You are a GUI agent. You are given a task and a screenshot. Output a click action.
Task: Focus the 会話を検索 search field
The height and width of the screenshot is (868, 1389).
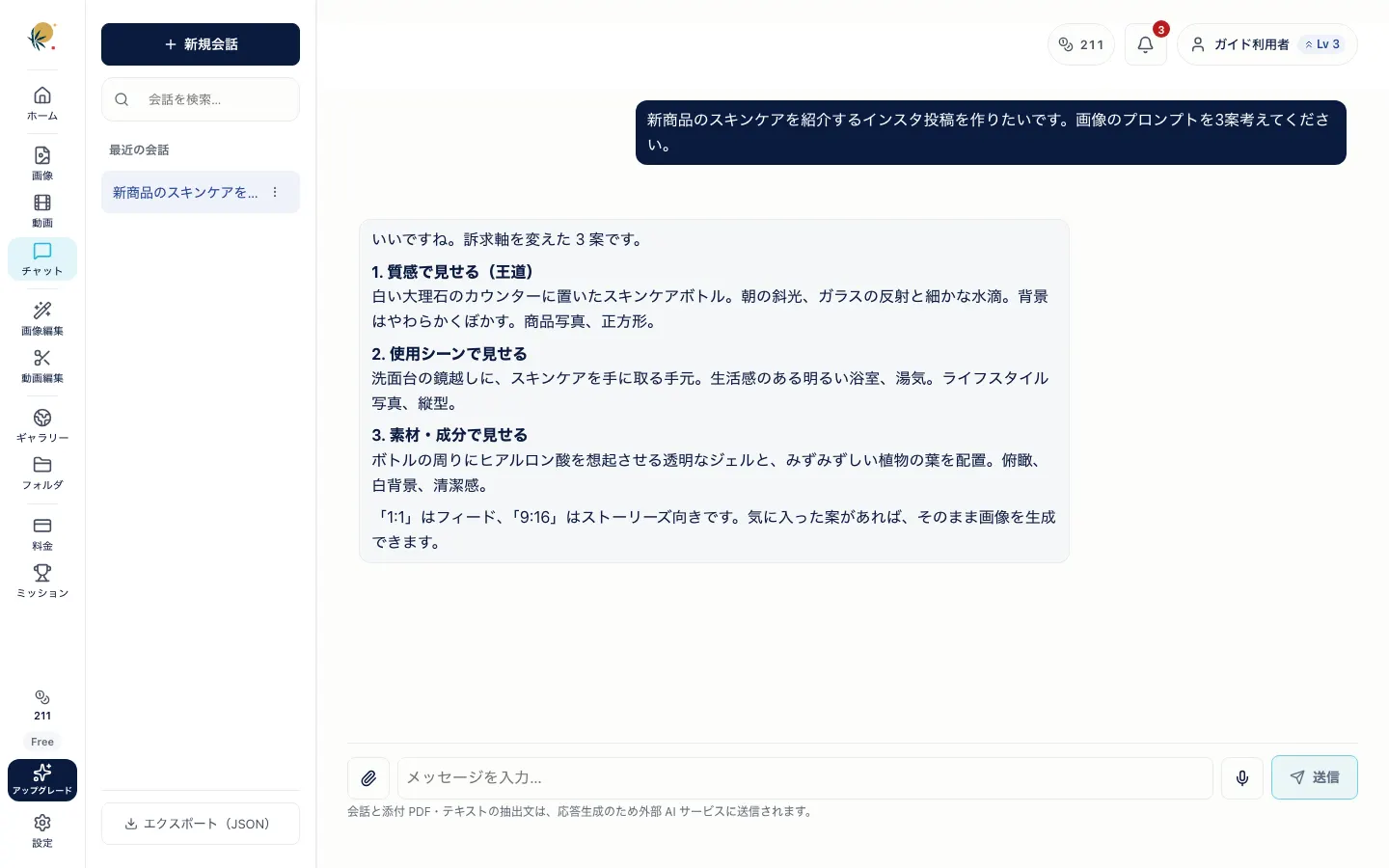pos(201,99)
